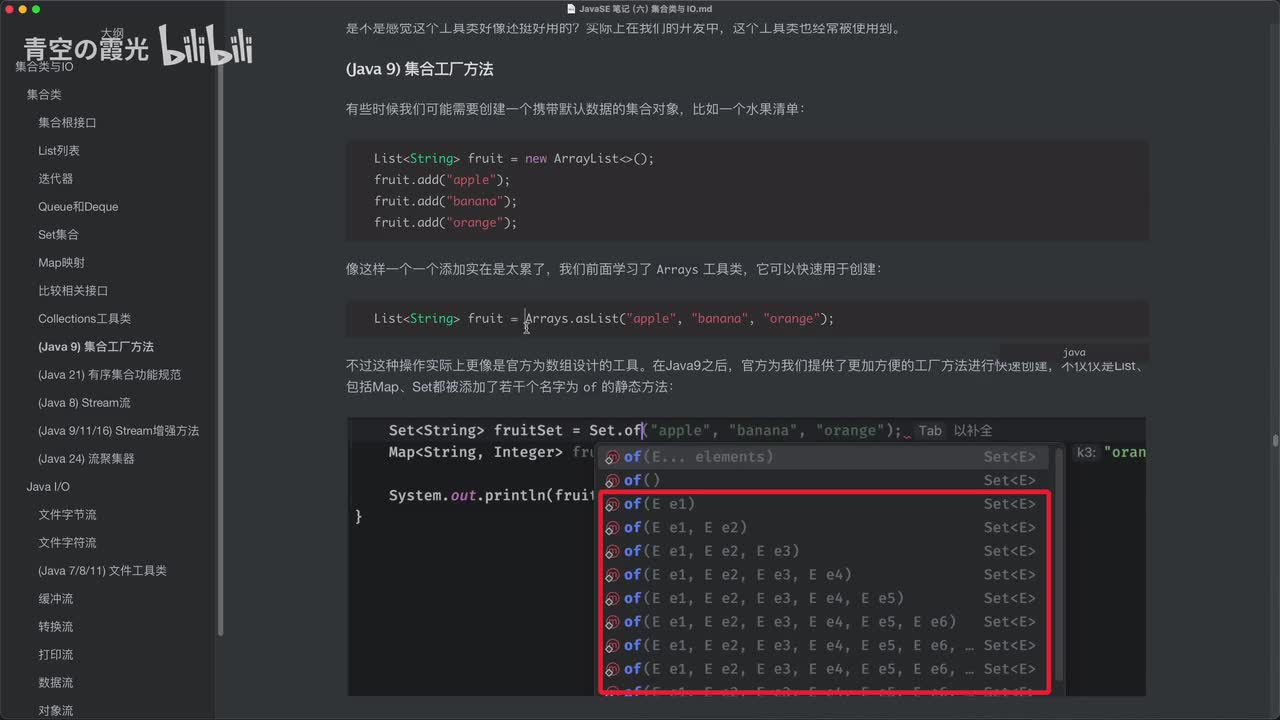Click the System.out.println line
This screenshot has width=1280, height=720.
tap(492, 495)
